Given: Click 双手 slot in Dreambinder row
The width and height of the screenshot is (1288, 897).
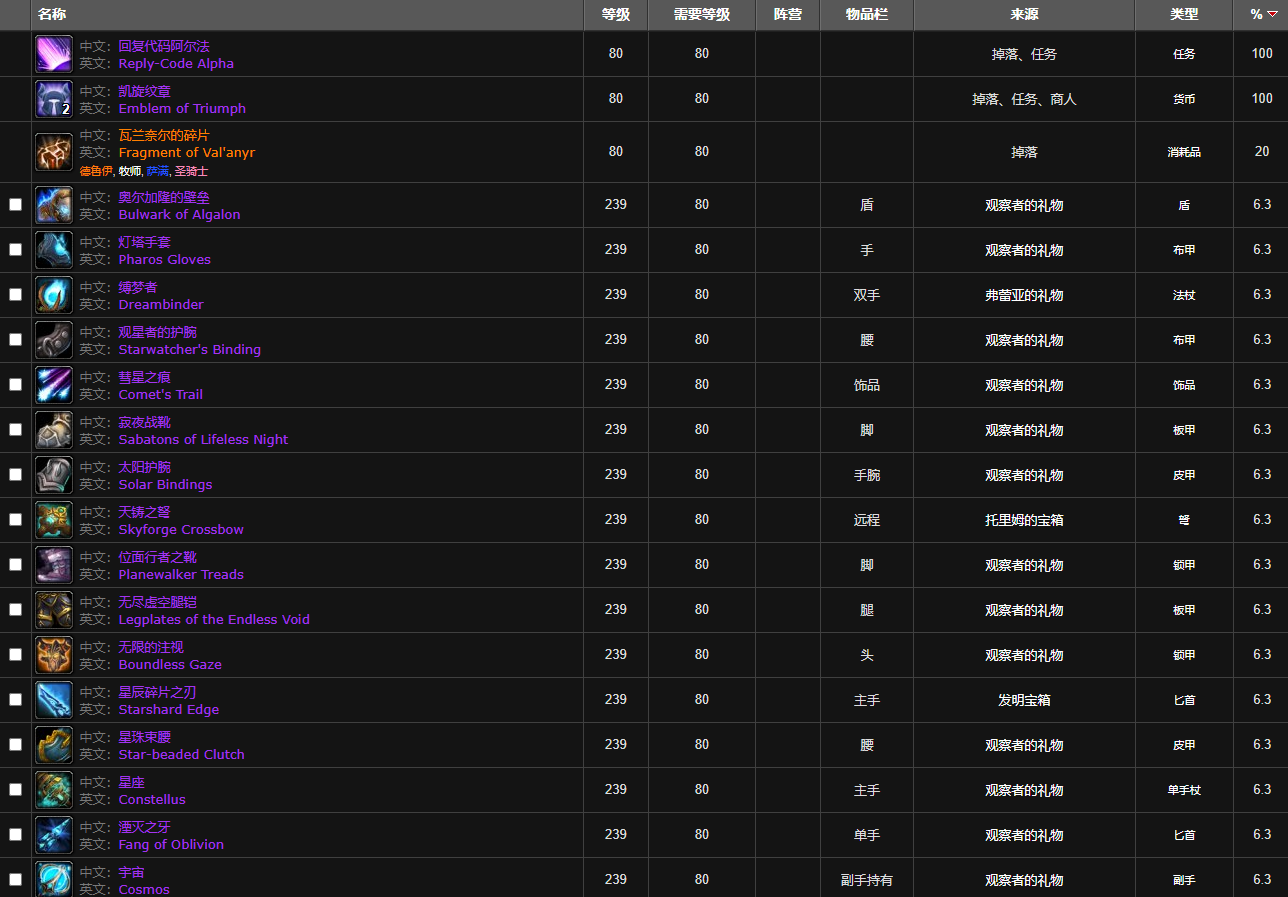Looking at the screenshot, I should 867,295.
